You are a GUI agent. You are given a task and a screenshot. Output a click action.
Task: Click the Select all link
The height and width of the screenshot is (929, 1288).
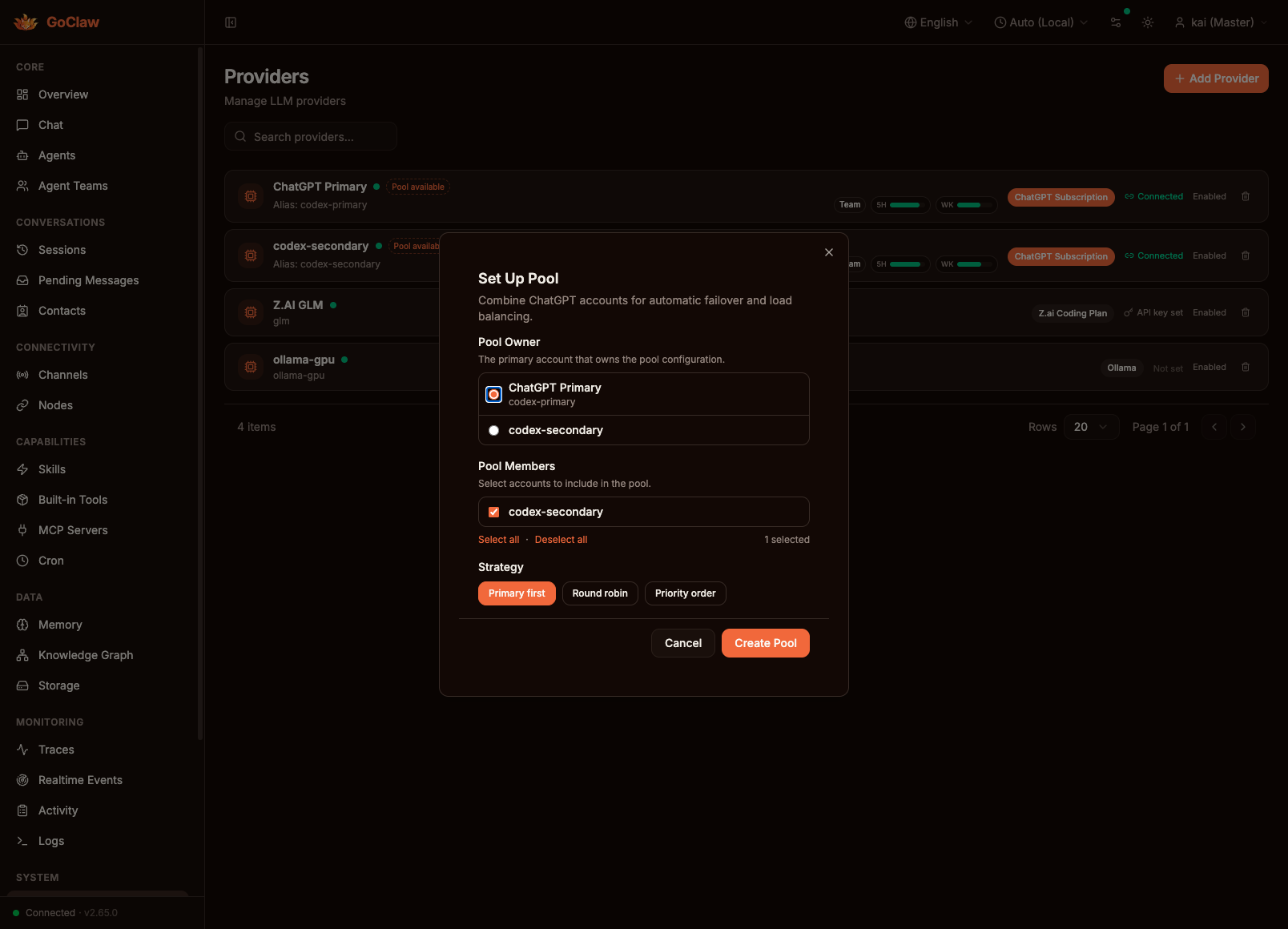(x=498, y=540)
